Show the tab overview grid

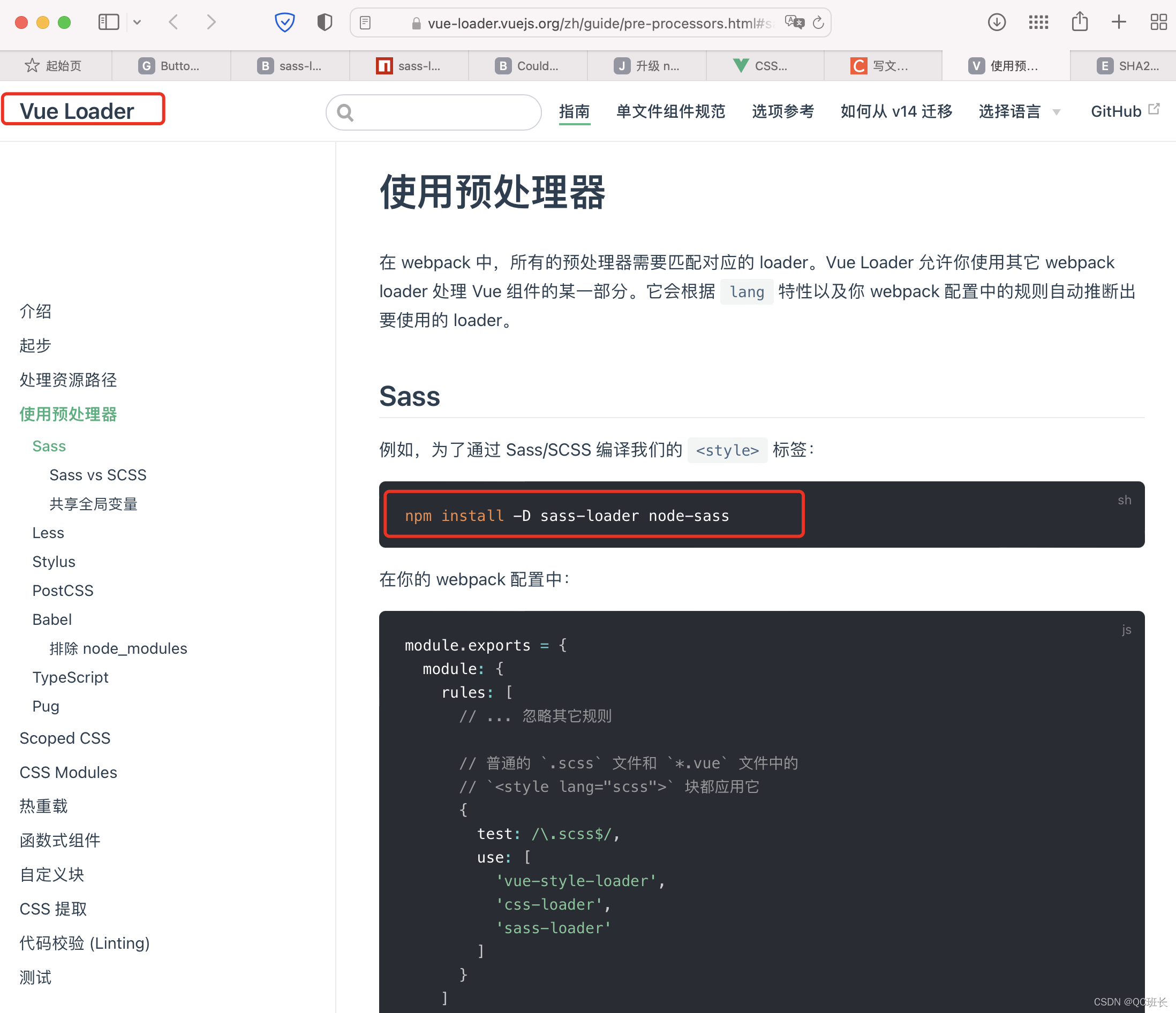1157,22
